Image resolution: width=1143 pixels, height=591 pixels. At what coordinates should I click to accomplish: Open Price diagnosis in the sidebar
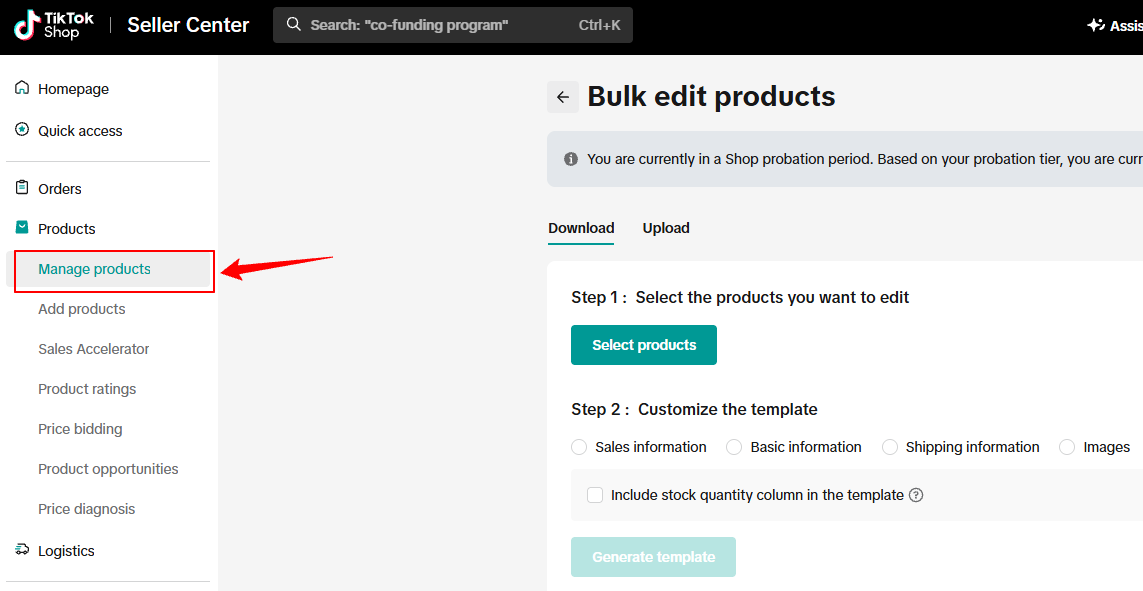coord(86,509)
